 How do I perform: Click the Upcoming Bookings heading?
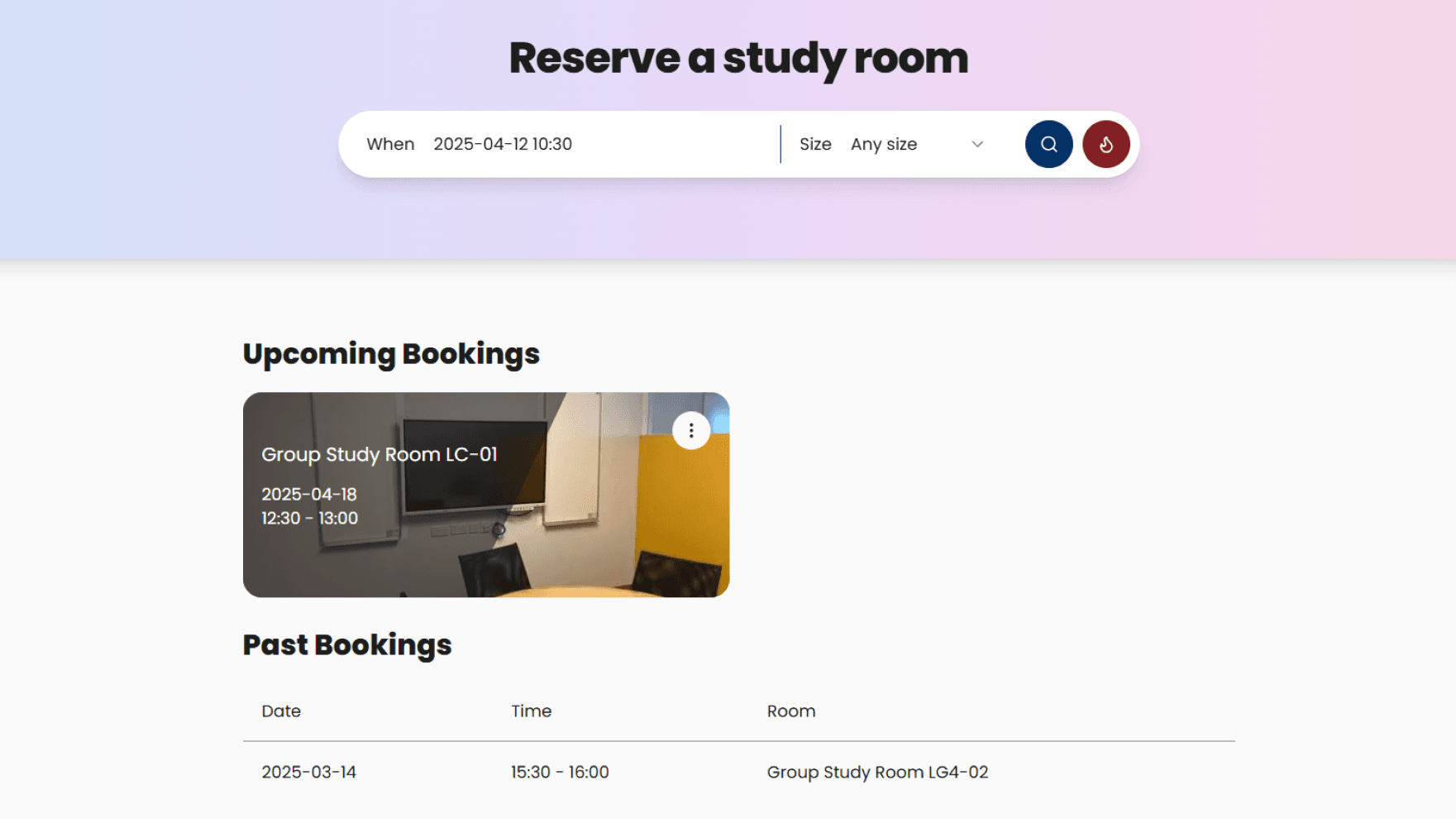tap(391, 353)
